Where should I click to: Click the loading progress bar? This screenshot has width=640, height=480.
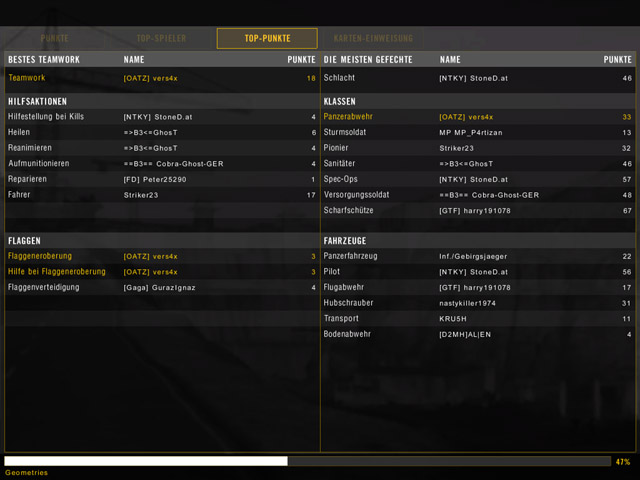click(306, 461)
